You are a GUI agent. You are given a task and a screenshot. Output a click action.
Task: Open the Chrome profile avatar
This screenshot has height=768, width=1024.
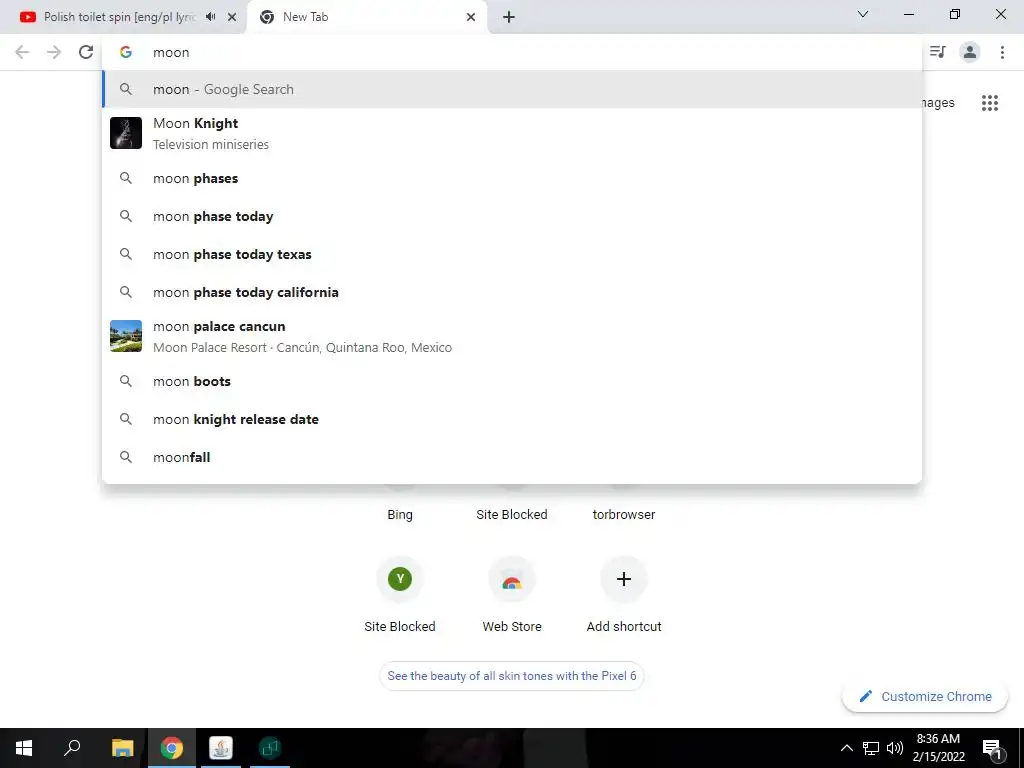[x=970, y=52]
